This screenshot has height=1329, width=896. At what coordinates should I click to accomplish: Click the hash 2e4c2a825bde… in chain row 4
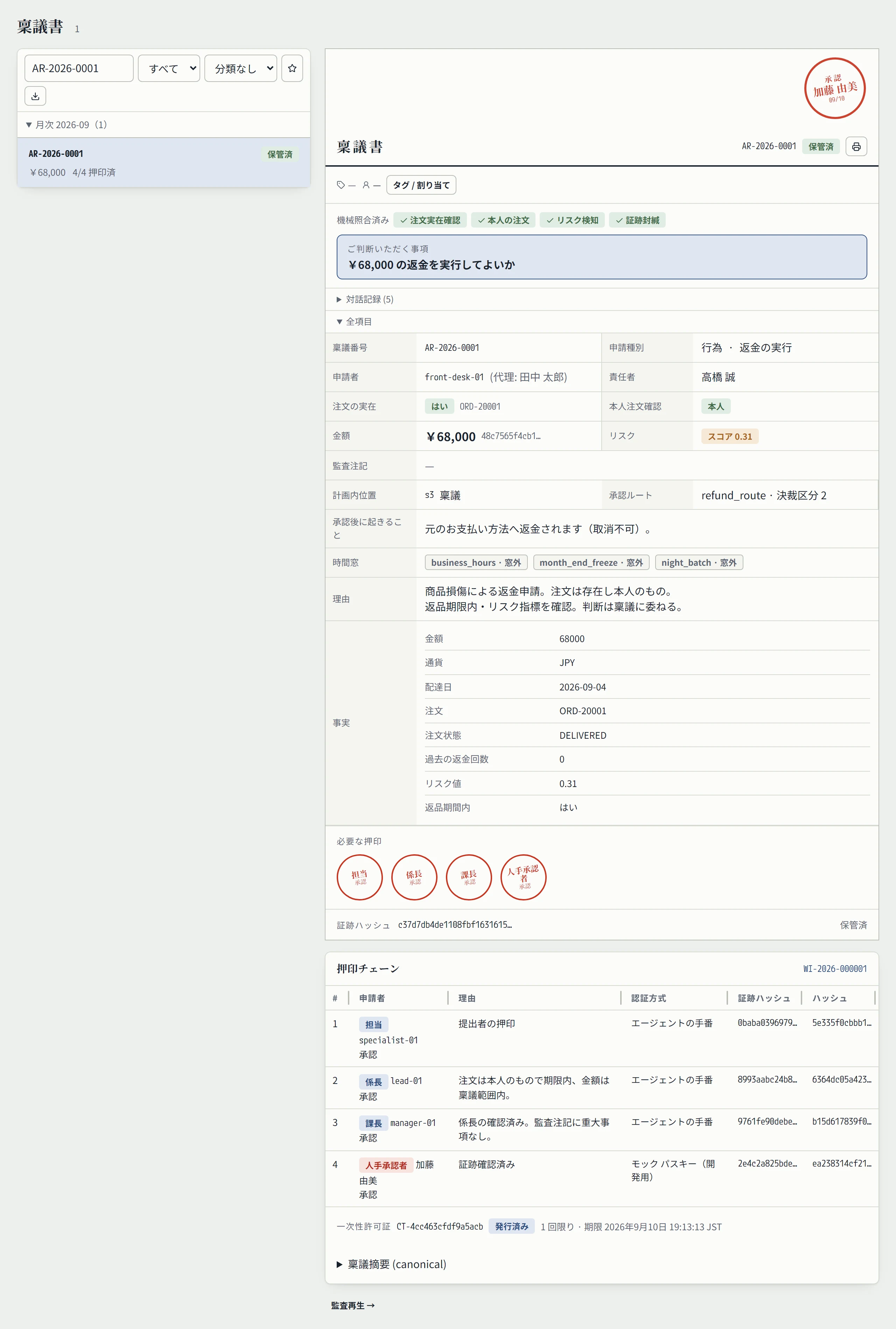[x=767, y=1163]
